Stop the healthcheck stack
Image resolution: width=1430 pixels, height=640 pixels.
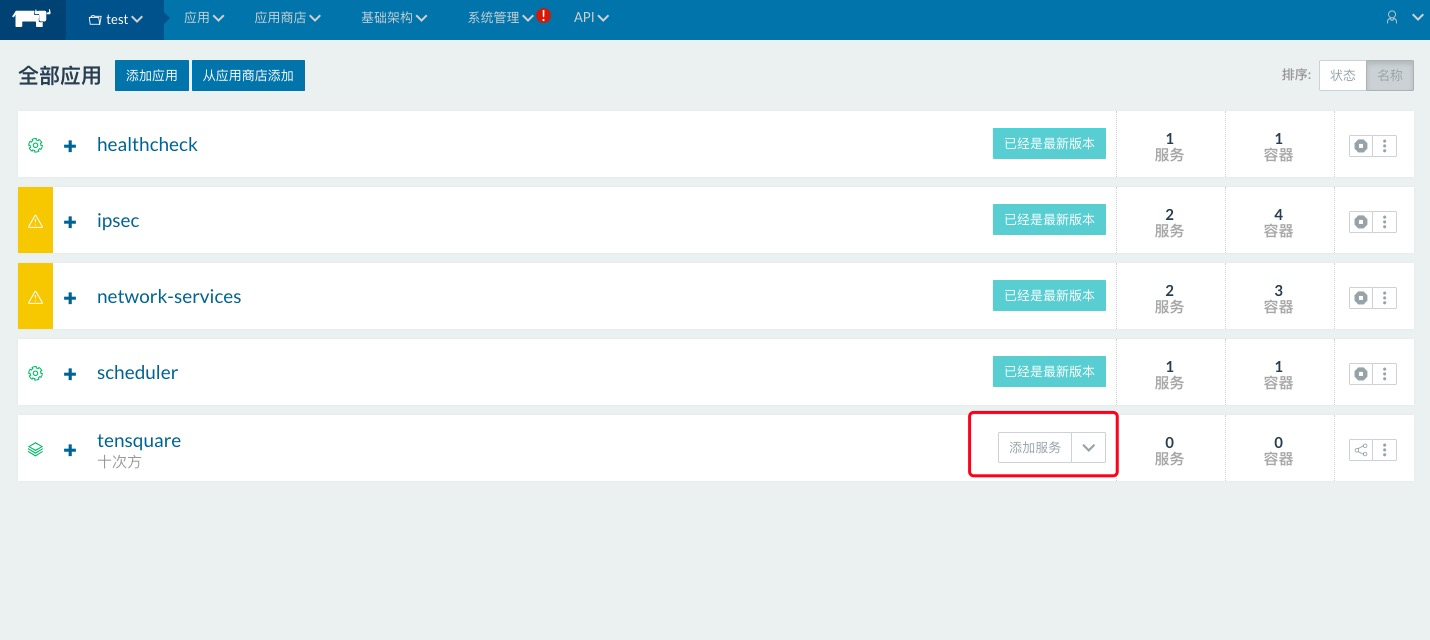pyautogui.click(x=1361, y=146)
